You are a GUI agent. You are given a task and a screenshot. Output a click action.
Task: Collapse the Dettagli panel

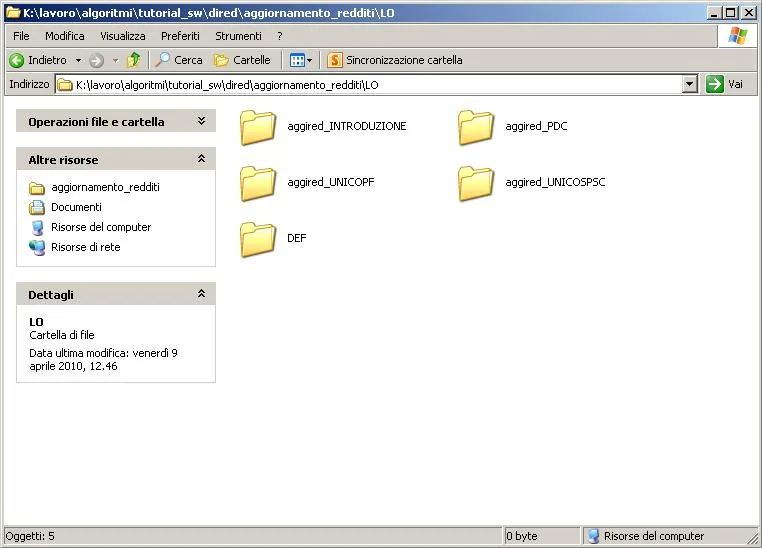pos(201,294)
